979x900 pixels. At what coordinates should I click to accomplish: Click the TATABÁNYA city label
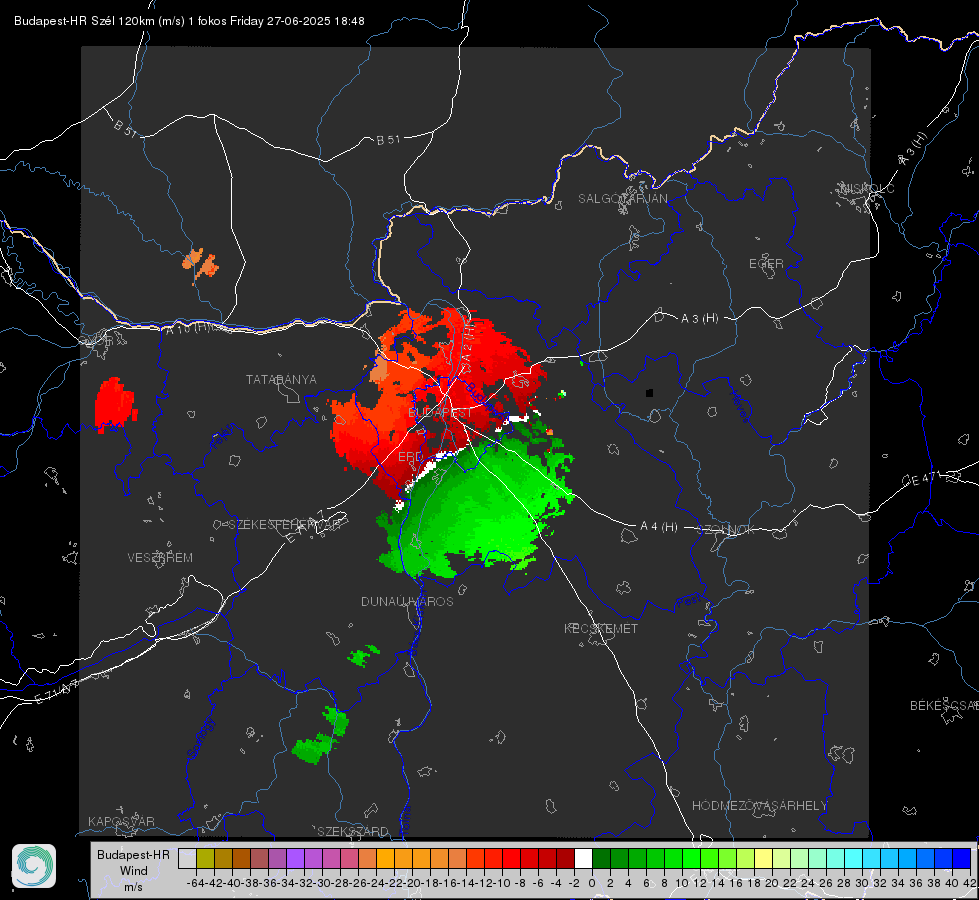click(281, 379)
